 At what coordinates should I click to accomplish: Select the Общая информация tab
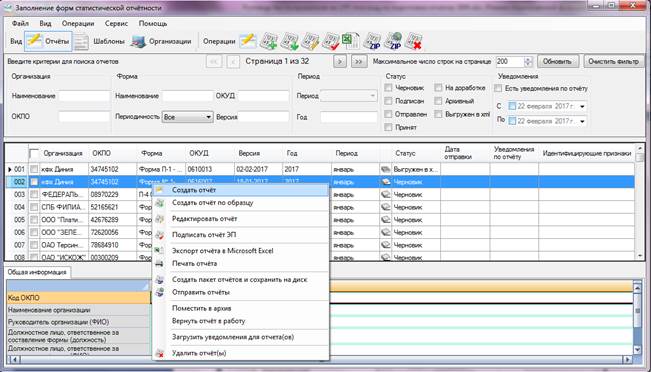[37, 272]
